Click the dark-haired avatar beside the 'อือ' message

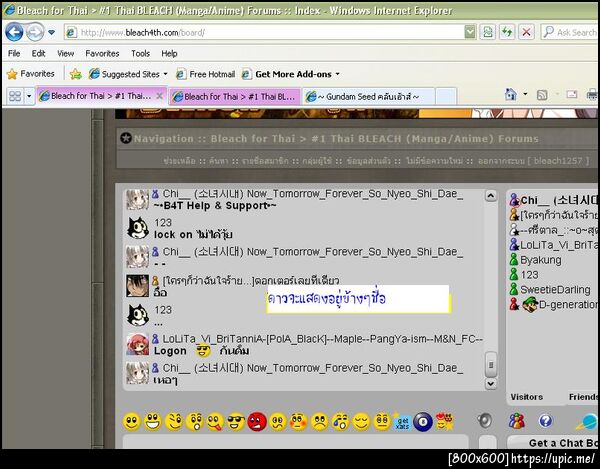138,286
